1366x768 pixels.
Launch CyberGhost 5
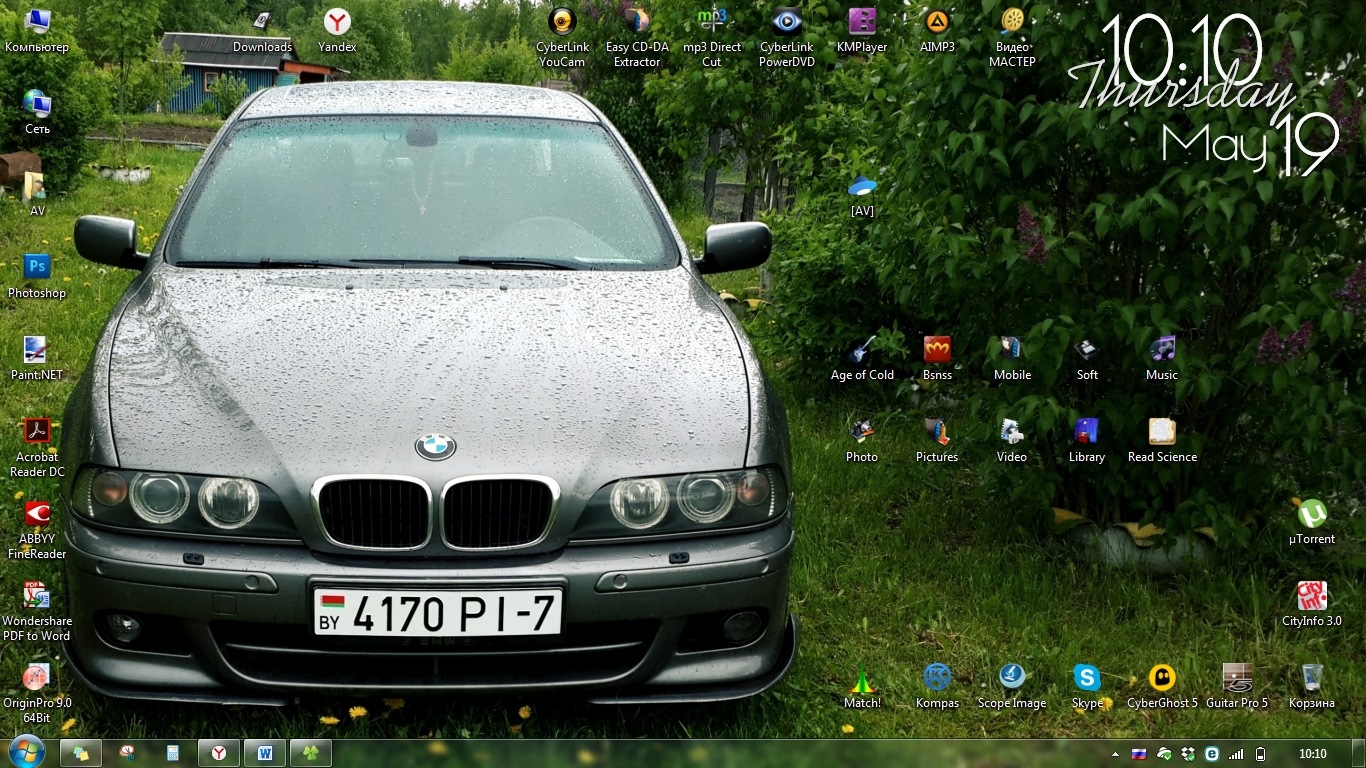1162,686
